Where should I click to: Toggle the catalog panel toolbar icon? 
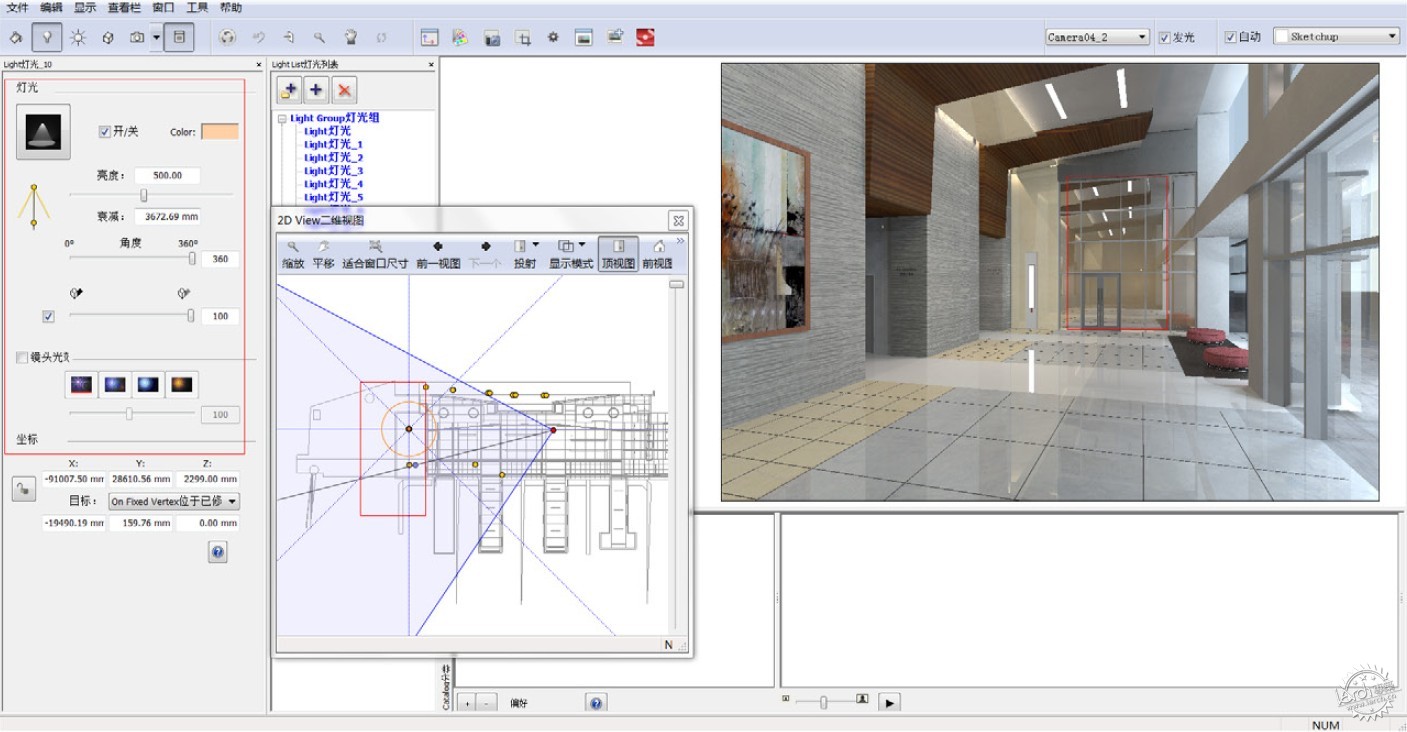(x=179, y=38)
